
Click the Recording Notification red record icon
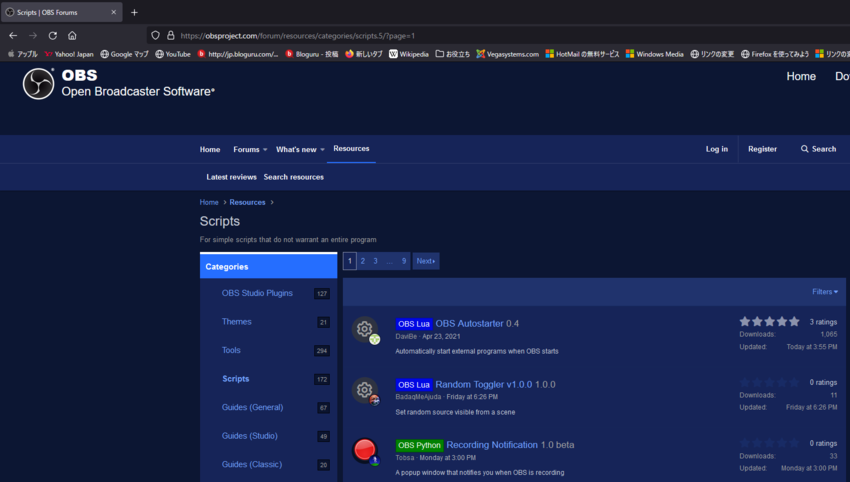(365, 451)
